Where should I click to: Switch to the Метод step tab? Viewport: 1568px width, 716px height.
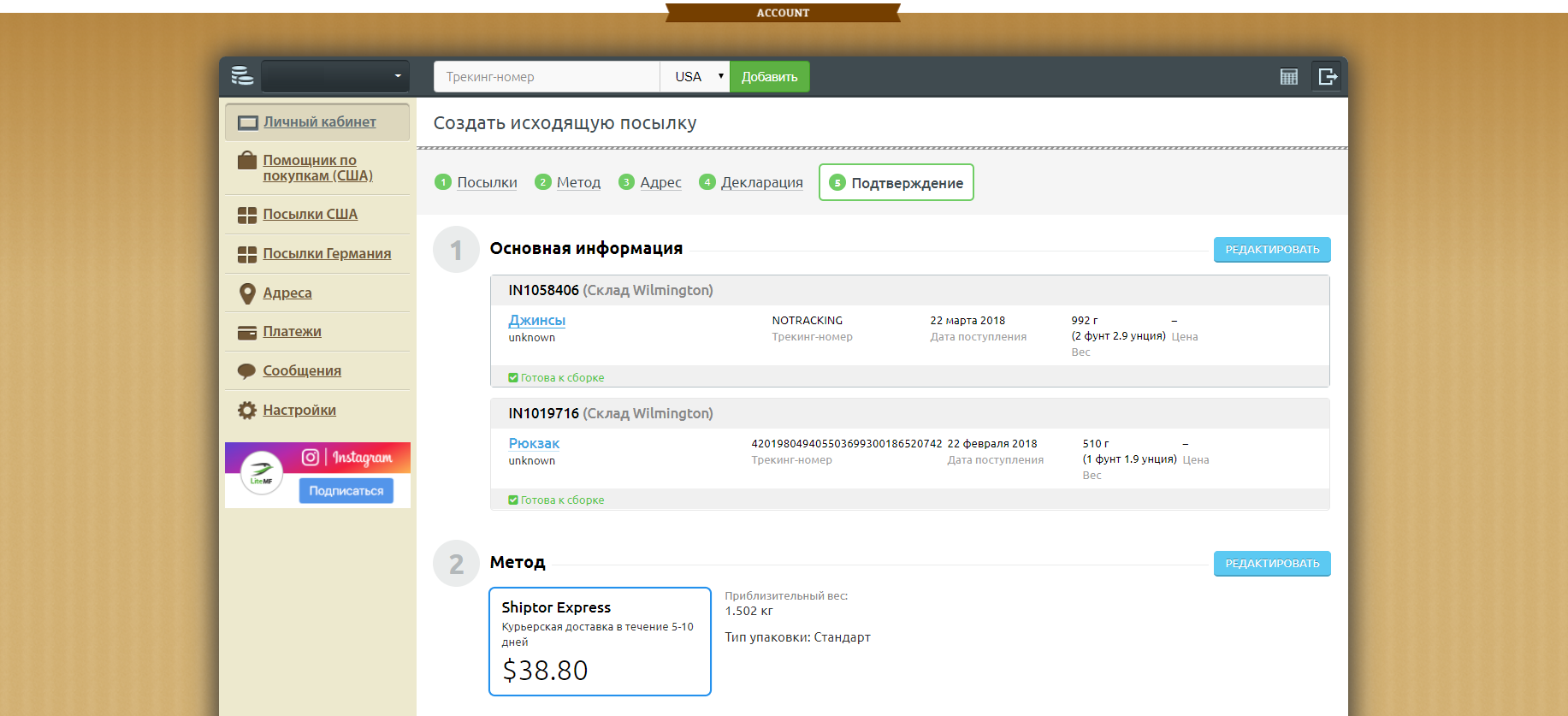point(578,183)
